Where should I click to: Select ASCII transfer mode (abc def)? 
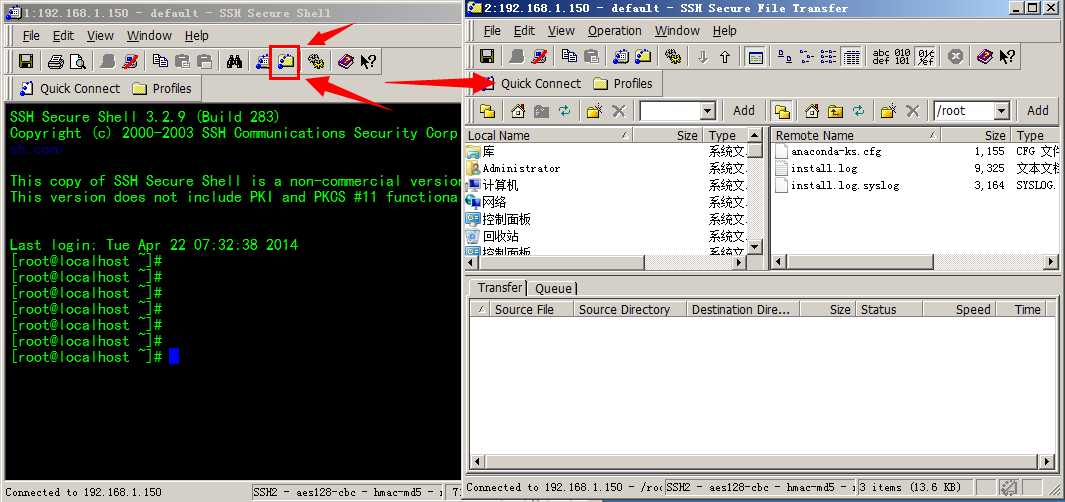881,57
